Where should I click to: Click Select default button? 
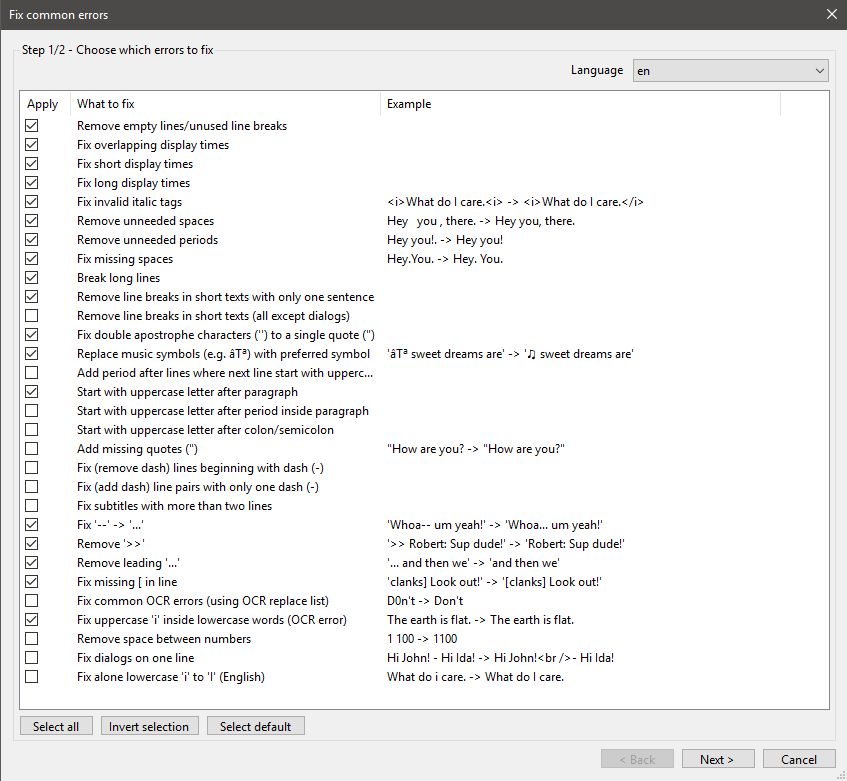tap(256, 726)
